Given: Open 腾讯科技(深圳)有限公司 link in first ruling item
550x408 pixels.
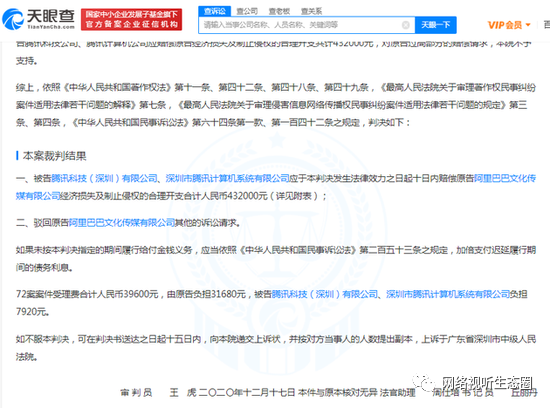Looking at the screenshot, I should click(x=104, y=178).
